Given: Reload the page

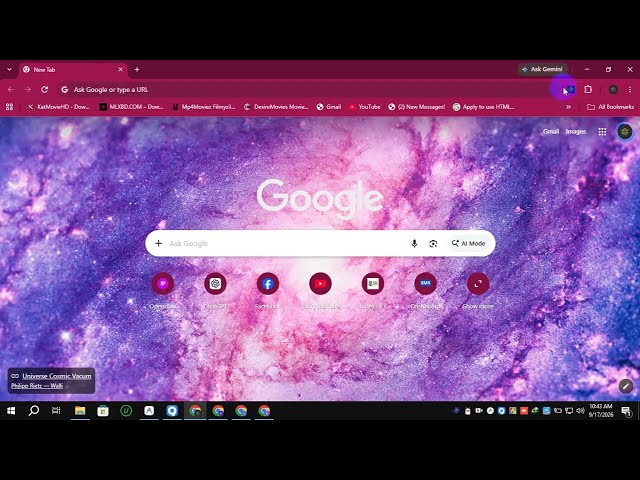Looking at the screenshot, I should 44,89.
